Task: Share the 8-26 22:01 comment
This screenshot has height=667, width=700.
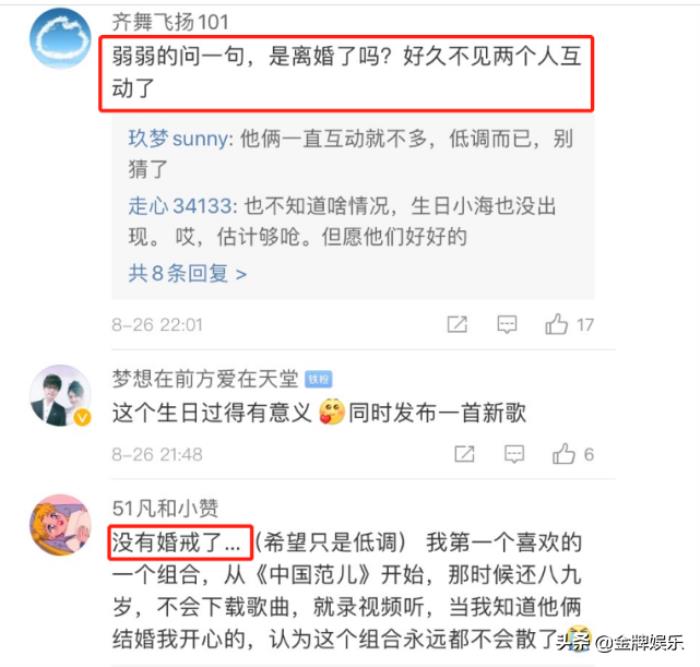Action: click(x=457, y=325)
